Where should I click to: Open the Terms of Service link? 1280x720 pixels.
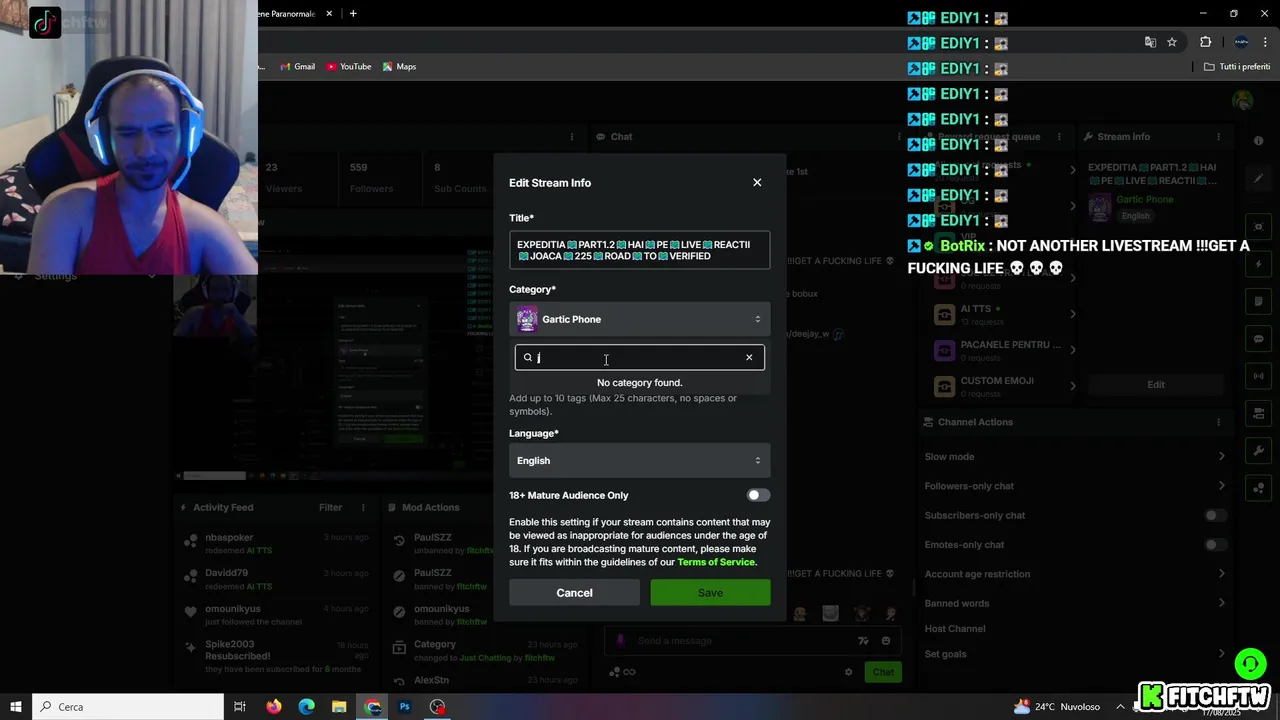tap(716, 562)
